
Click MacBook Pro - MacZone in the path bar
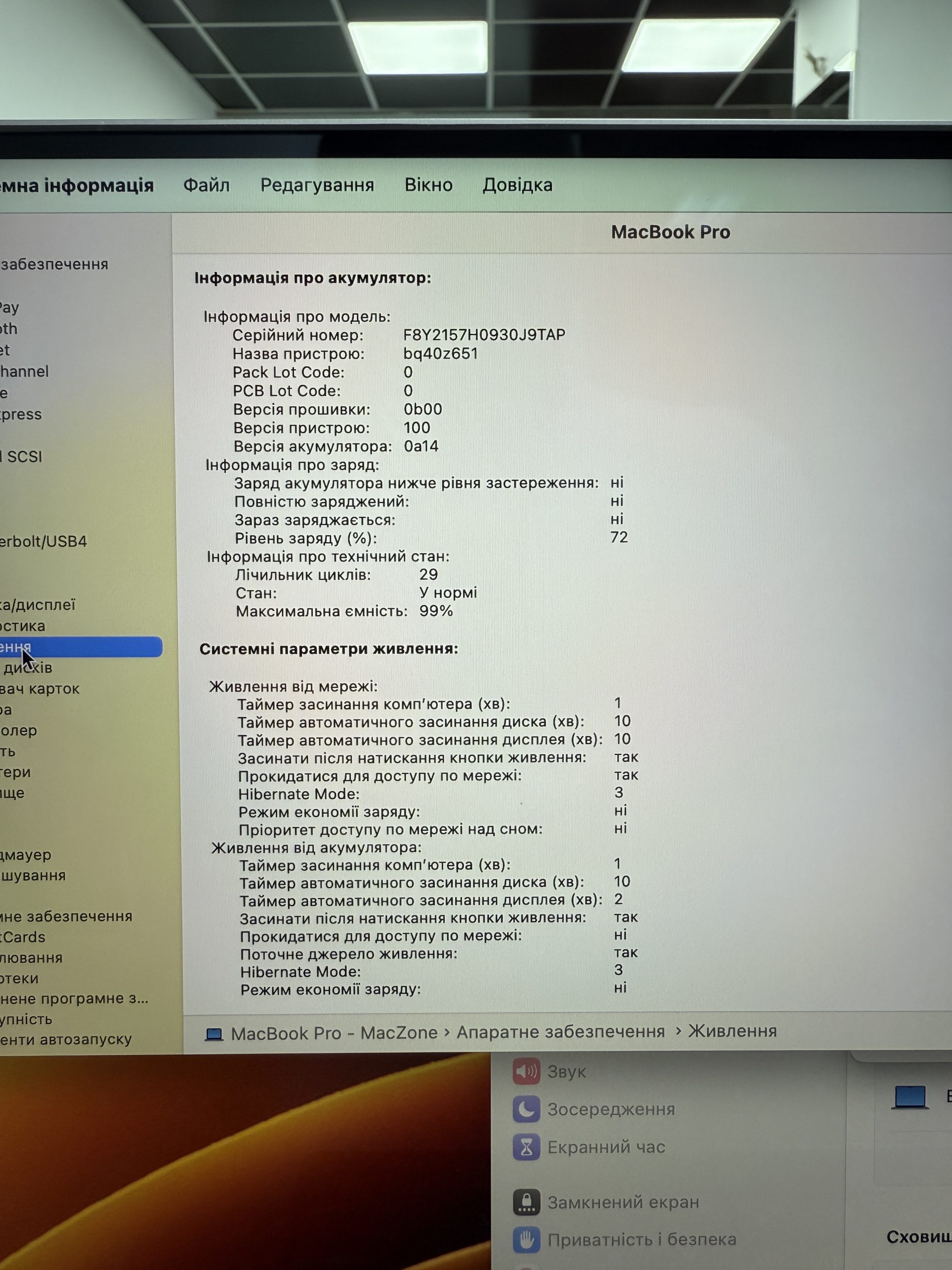click(334, 1033)
